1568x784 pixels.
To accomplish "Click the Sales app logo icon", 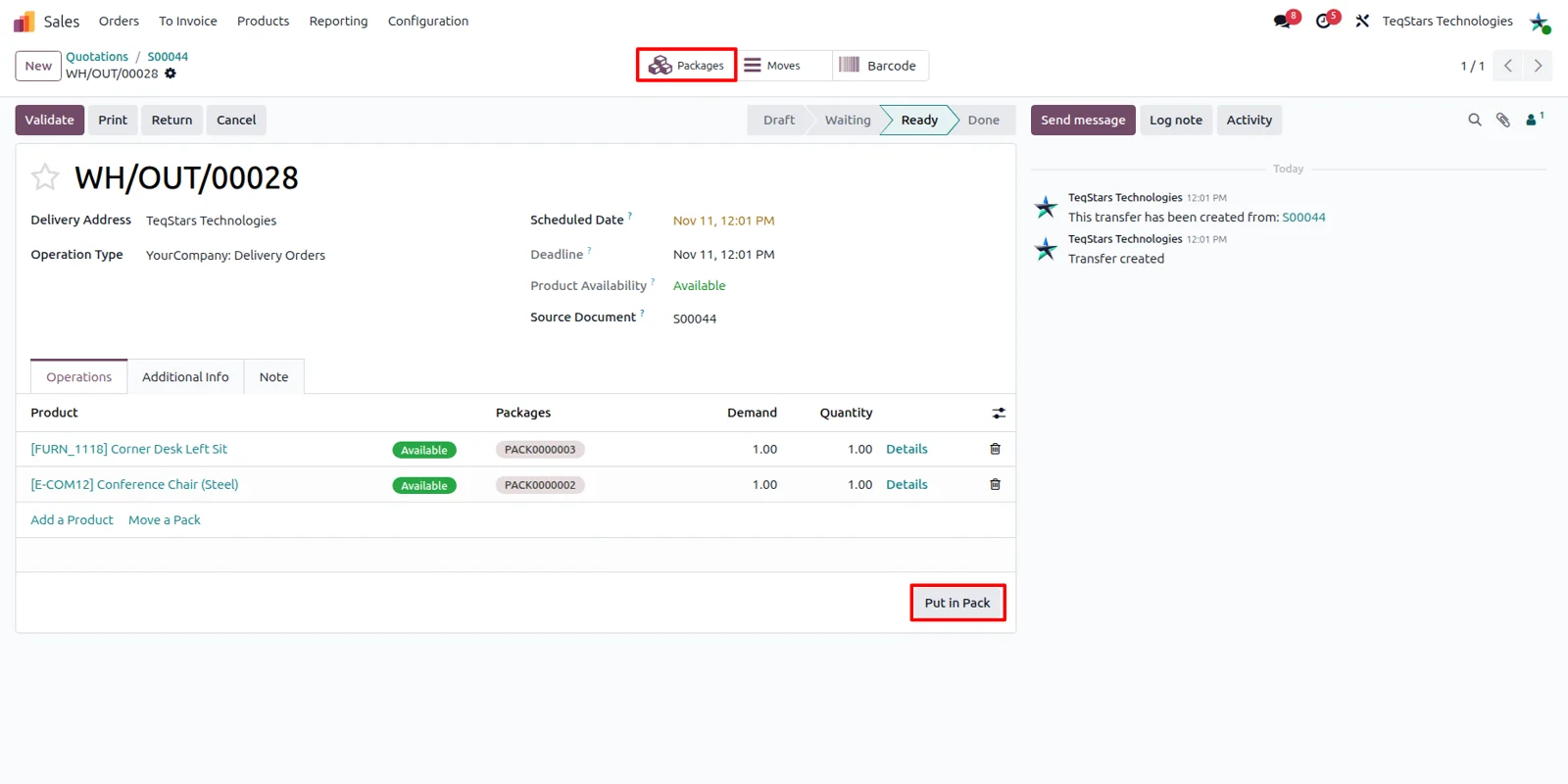I will click(24, 22).
